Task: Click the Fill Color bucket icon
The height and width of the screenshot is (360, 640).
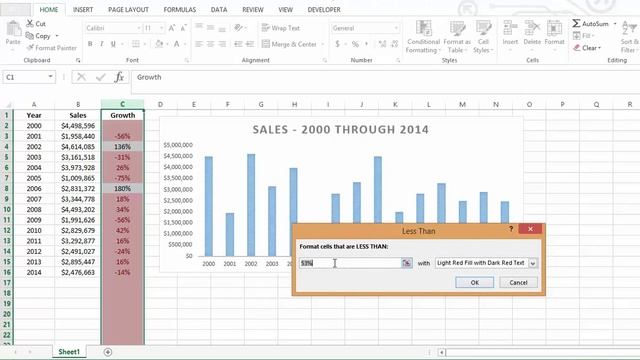Action: pos(159,44)
